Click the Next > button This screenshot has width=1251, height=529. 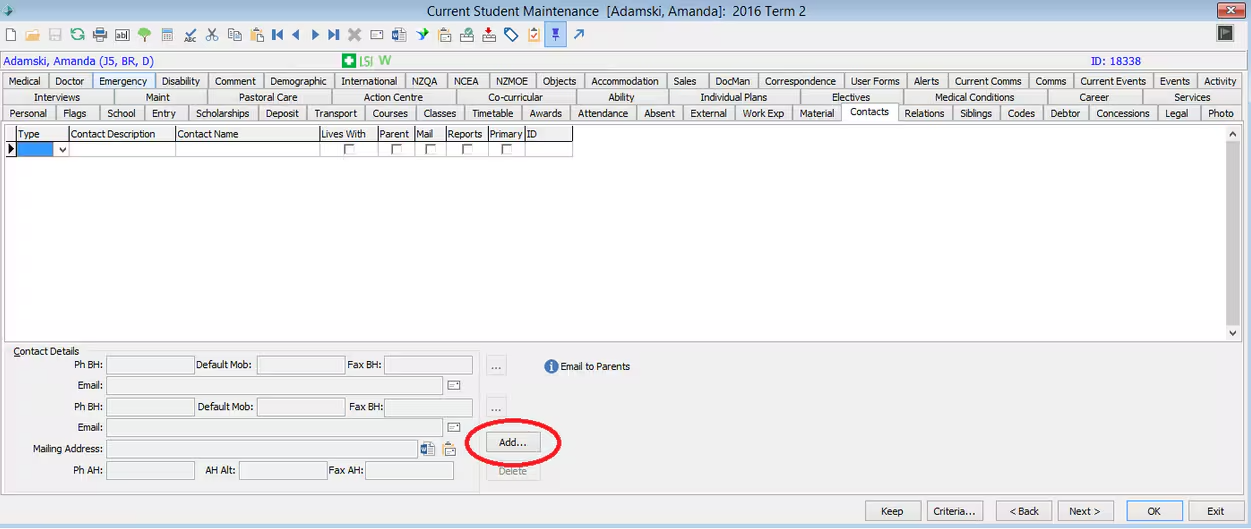click(1085, 511)
